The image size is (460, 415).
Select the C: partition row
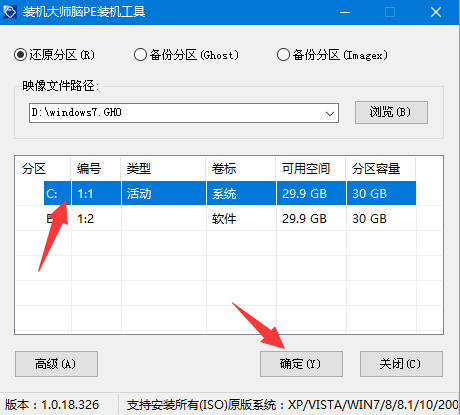click(x=230, y=193)
